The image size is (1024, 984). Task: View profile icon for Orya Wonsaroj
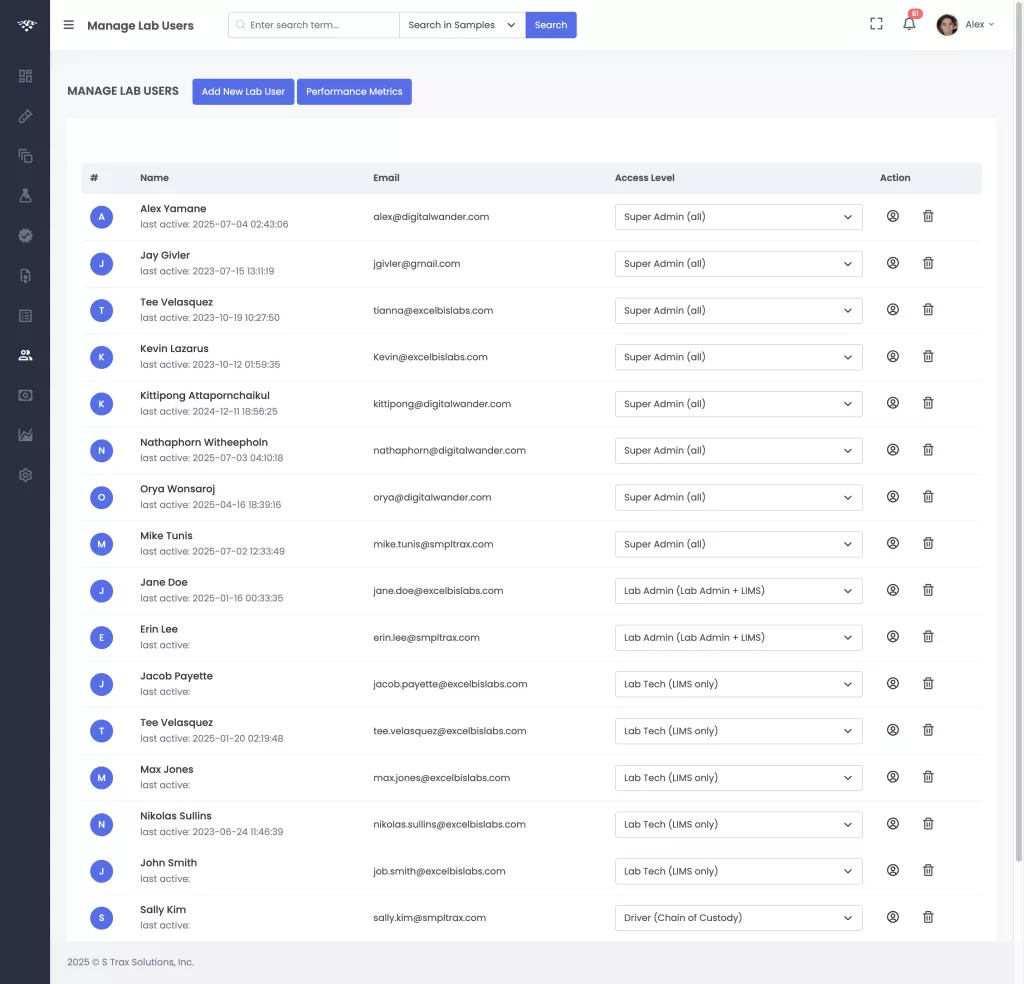pyautogui.click(x=893, y=496)
